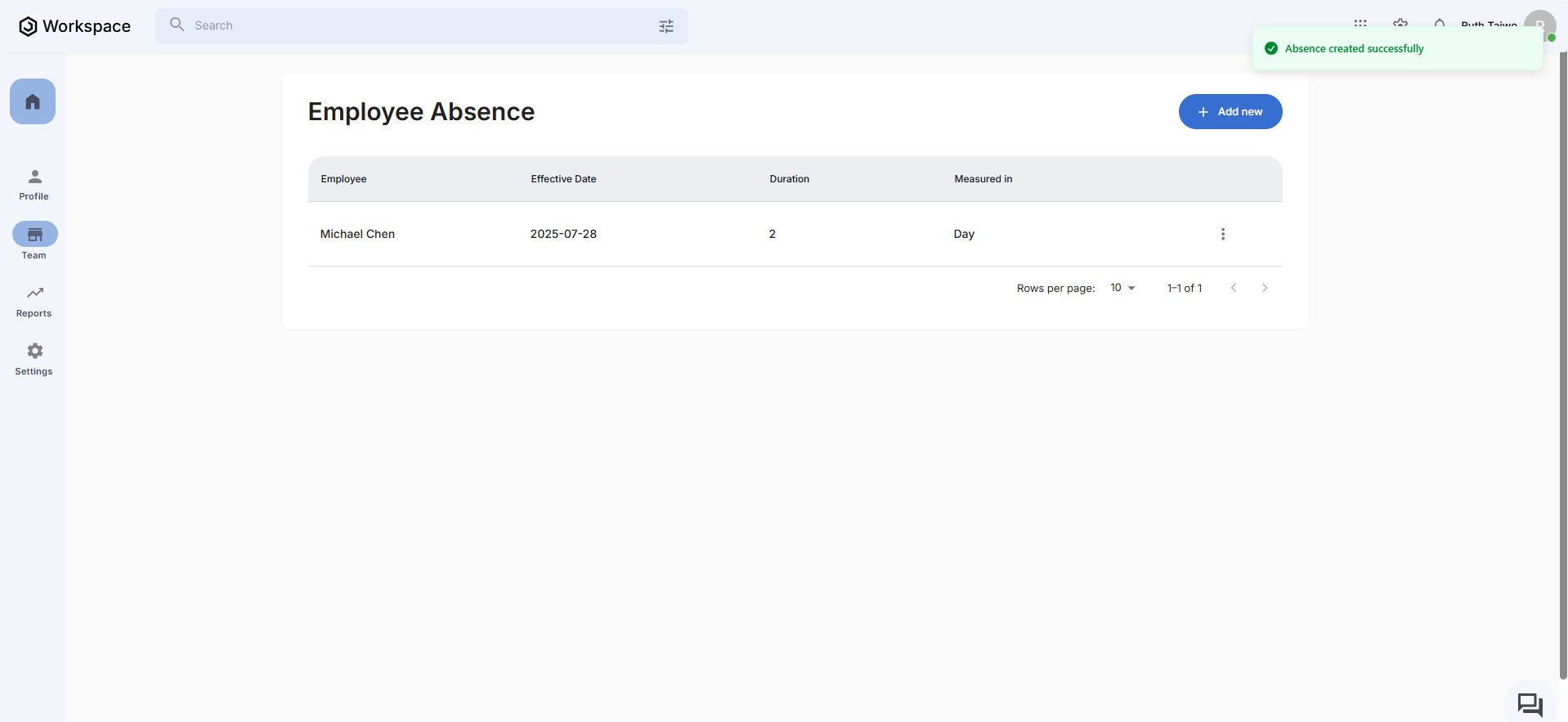Click the Workspace logo

[74, 26]
